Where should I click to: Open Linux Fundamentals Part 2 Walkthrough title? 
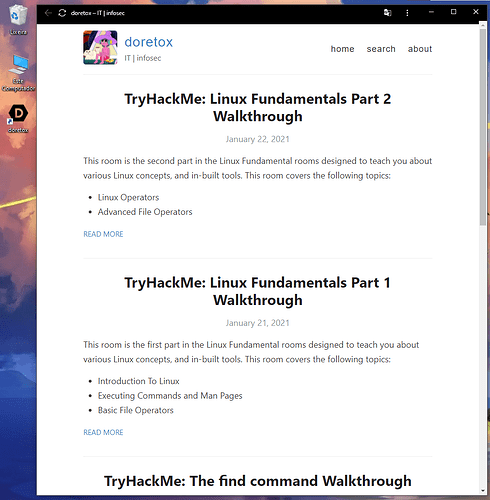pos(258,108)
